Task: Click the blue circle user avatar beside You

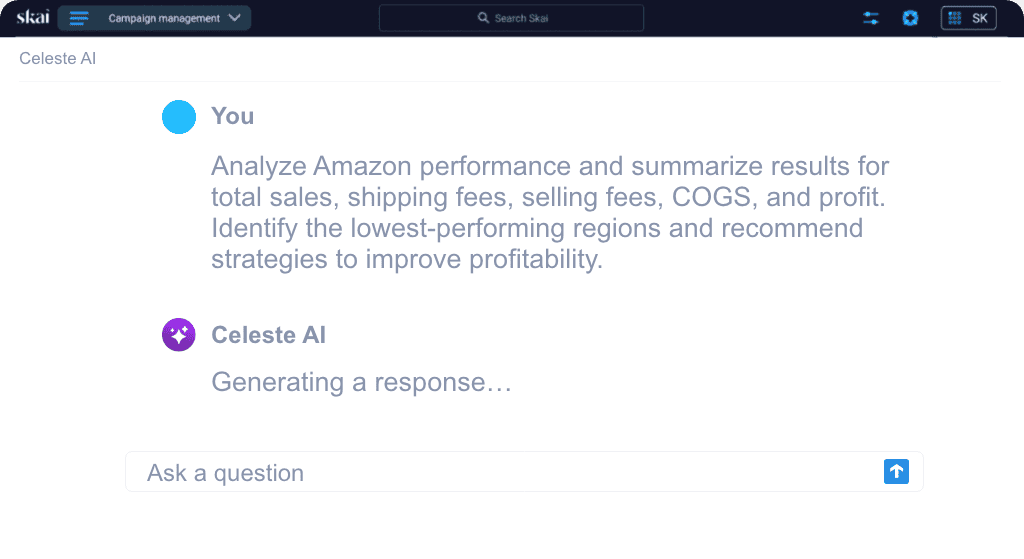Action: (179, 117)
